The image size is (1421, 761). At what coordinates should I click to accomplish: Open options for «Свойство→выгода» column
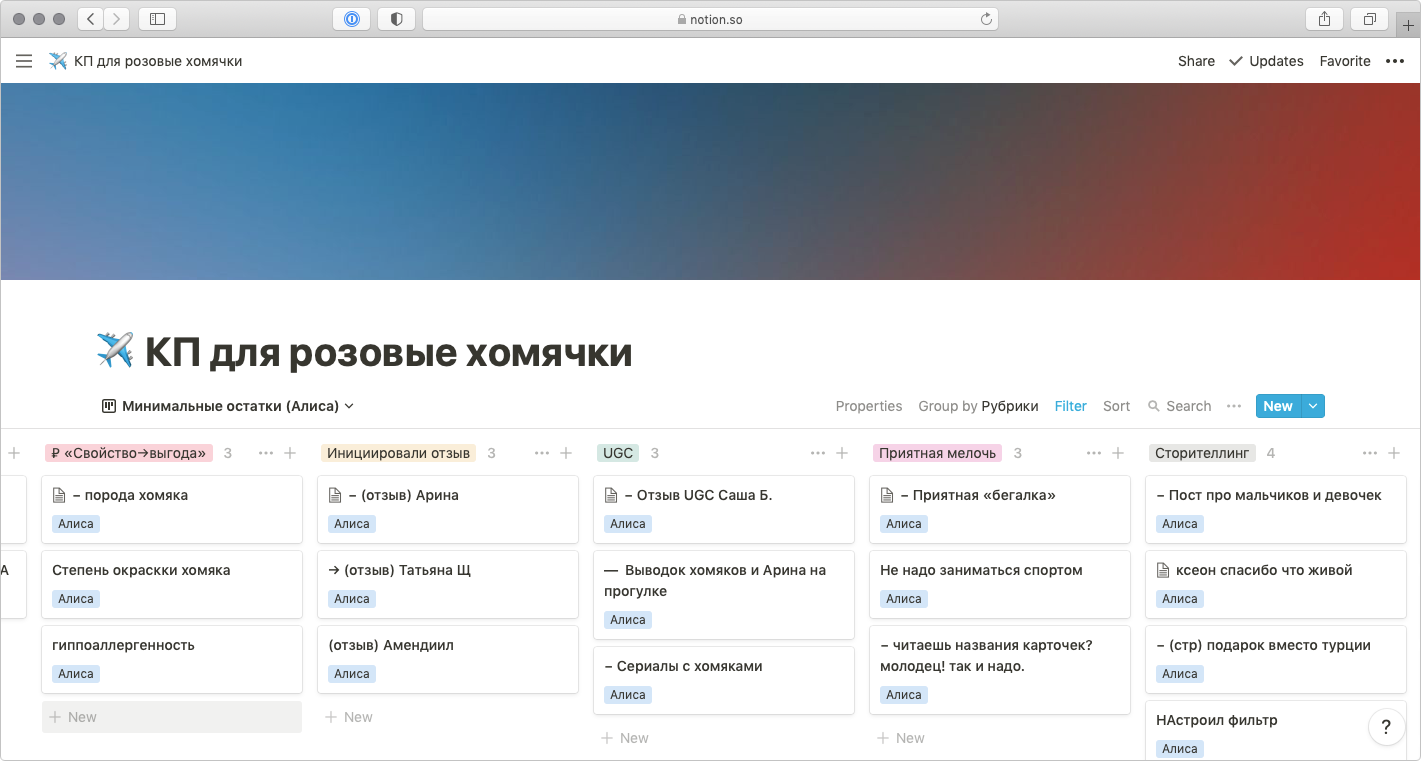click(266, 453)
